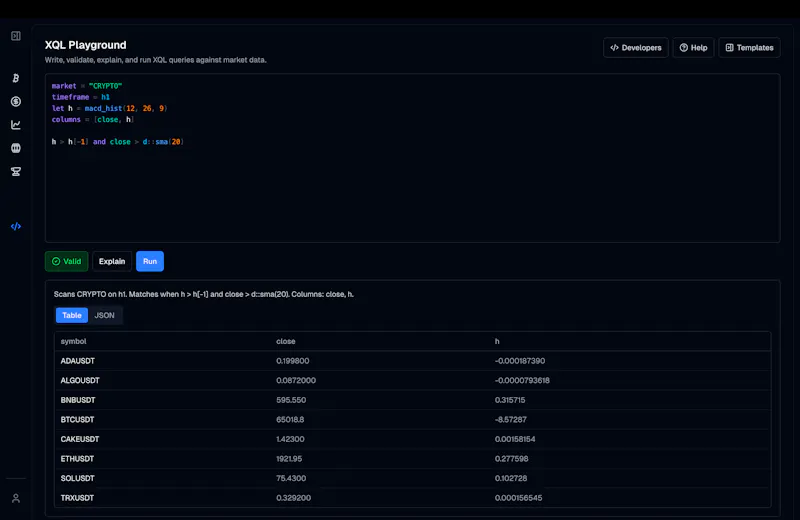Image resolution: width=800 pixels, height=520 pixels.
Task: Click the columns = [close, h] line
Action: click(92, 119)
